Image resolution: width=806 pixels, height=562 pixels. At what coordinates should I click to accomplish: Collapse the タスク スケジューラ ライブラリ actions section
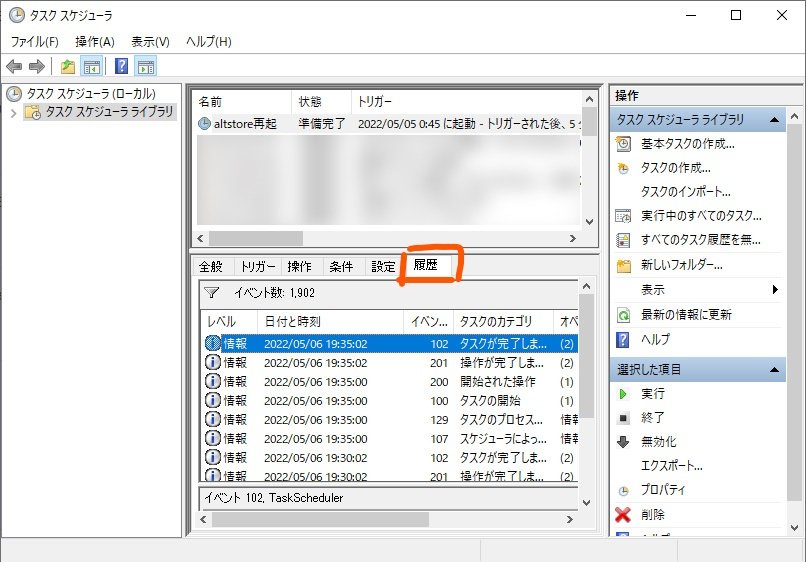tap(774, 120)
